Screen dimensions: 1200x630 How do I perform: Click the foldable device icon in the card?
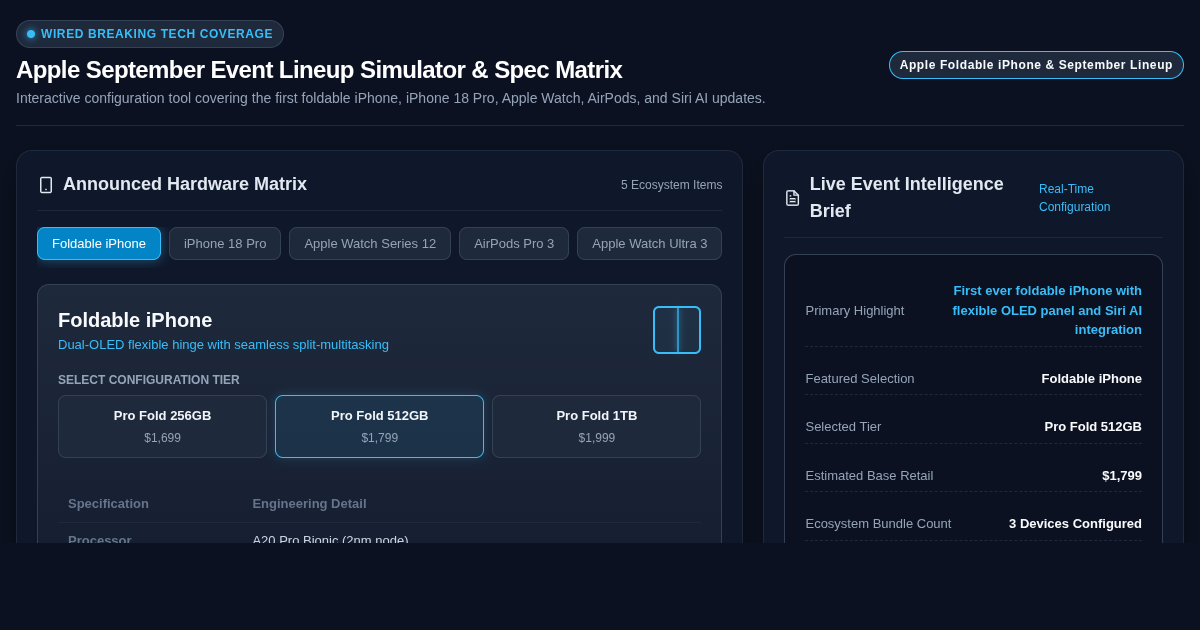tap(677, 330)
